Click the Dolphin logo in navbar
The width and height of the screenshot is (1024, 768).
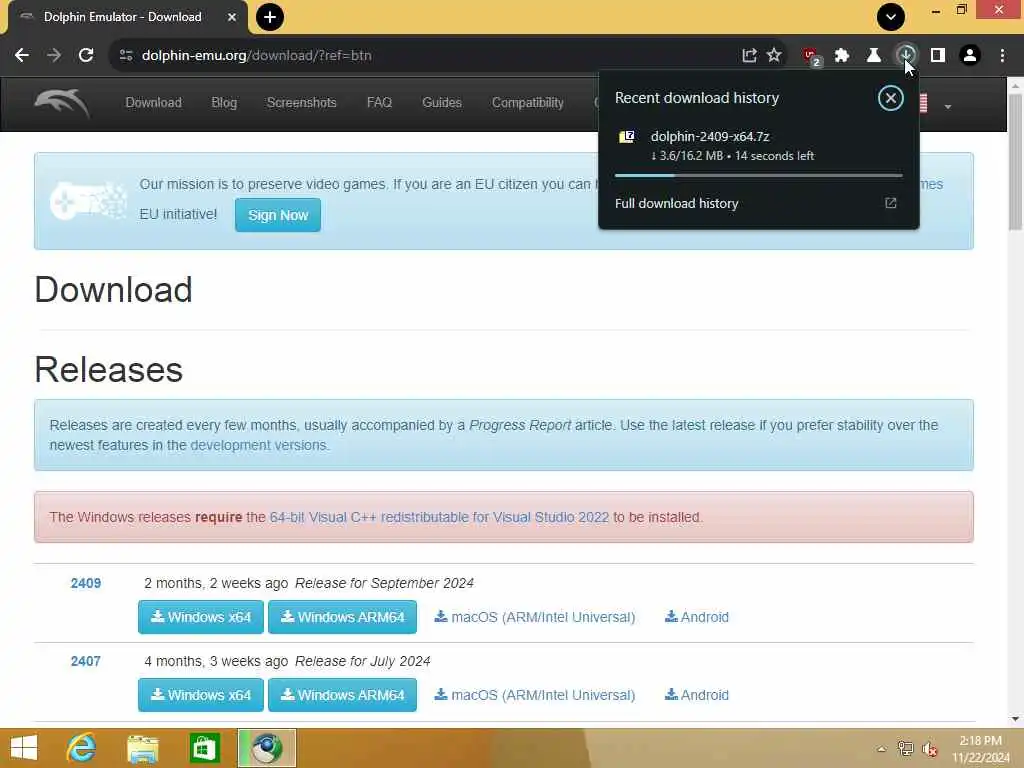(x=62, y=104)
